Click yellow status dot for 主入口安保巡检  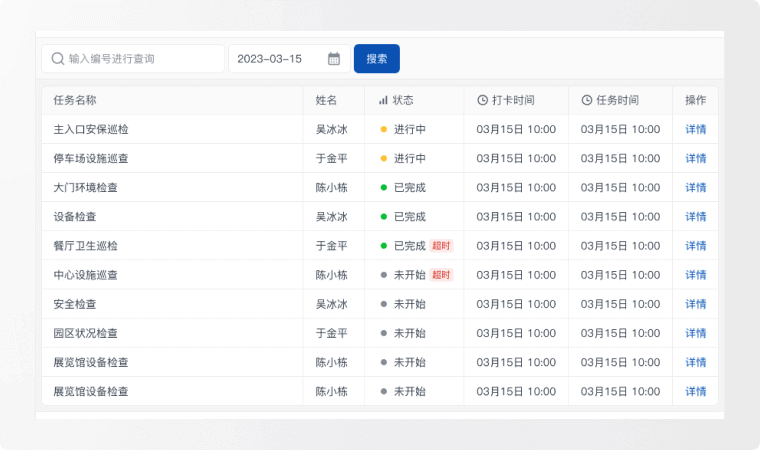point(384,130)
